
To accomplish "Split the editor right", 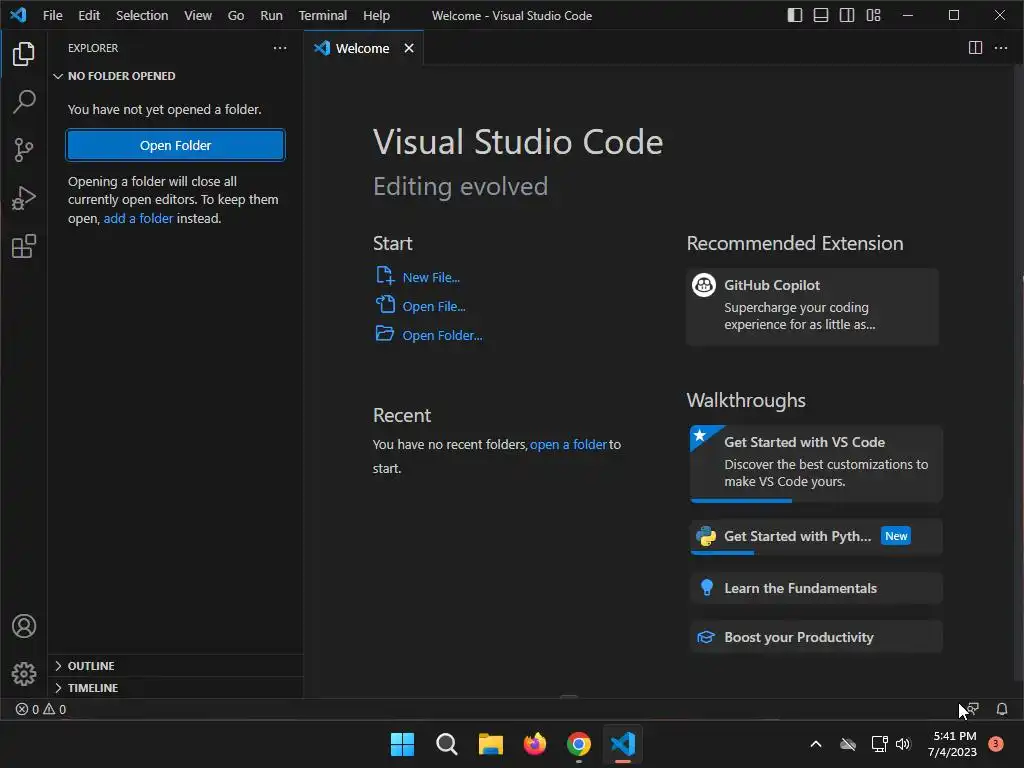I will 975,48.
